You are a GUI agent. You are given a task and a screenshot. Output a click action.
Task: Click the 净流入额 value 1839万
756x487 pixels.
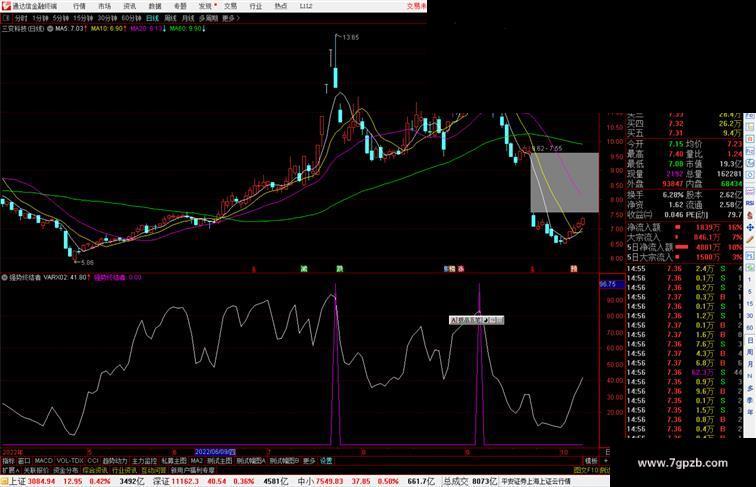coord(707,228)
